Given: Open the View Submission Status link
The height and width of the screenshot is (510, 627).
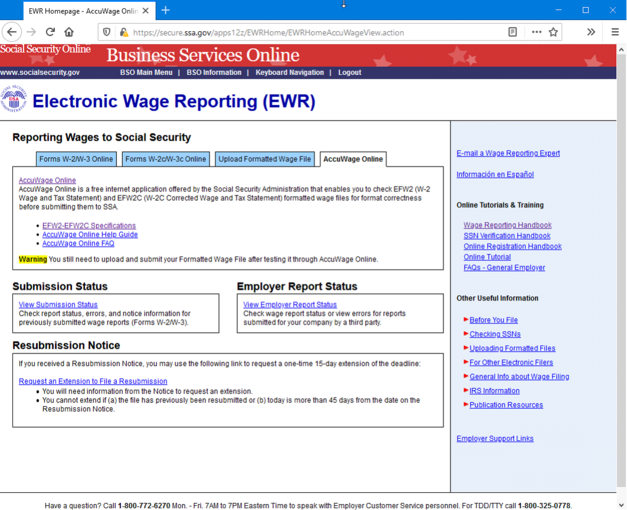Looking at the screenshot, I should tap(58, 305).
